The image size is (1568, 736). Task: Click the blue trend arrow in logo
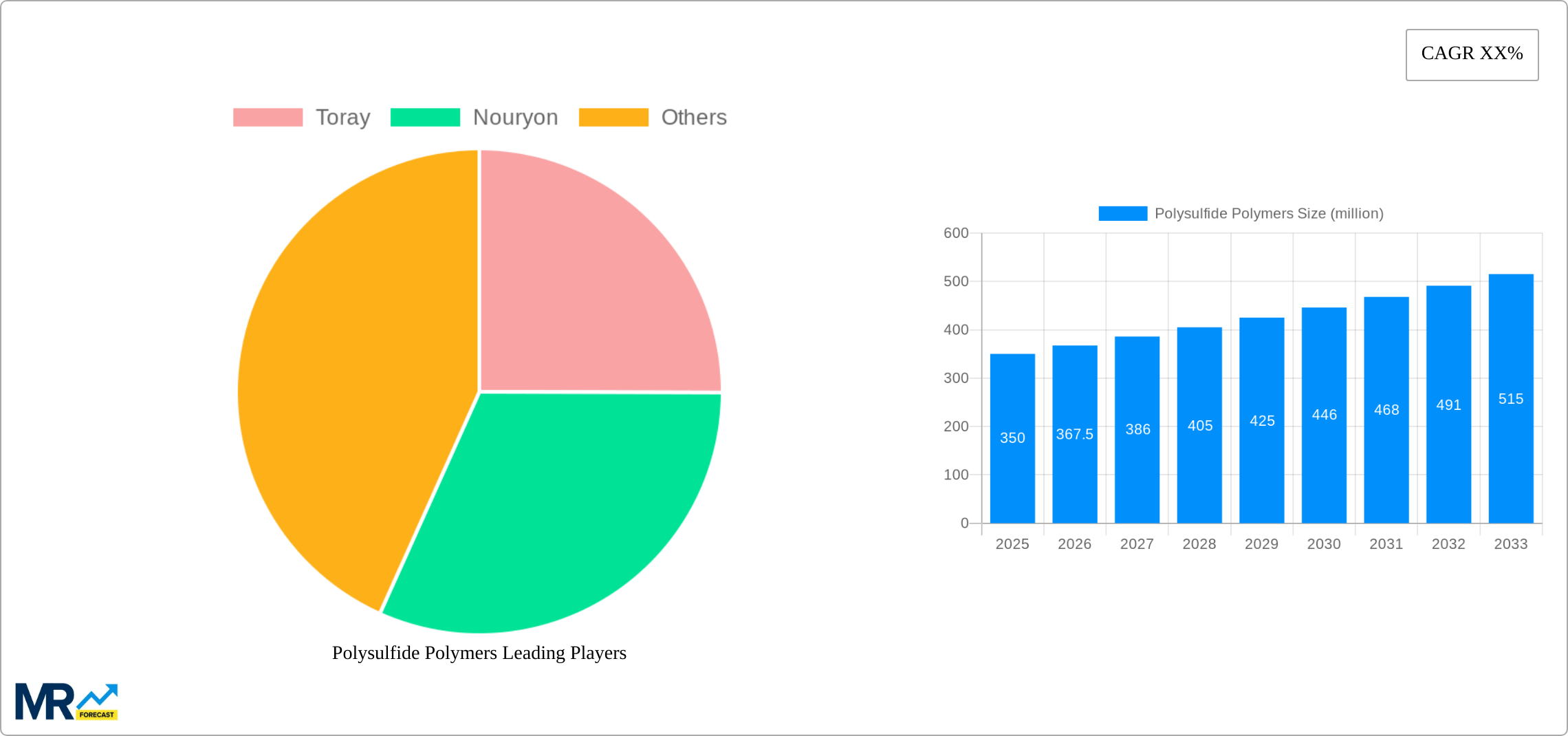(98, 695)
